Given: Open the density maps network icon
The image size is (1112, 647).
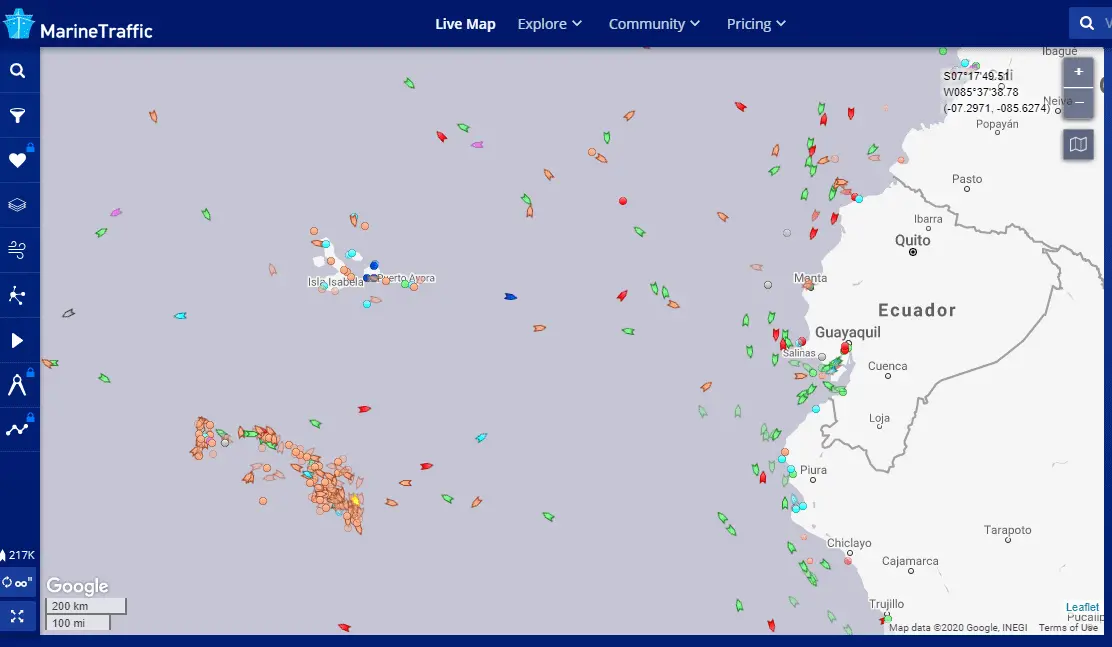Looking at the screenshot, I should (x=18, y=295).
